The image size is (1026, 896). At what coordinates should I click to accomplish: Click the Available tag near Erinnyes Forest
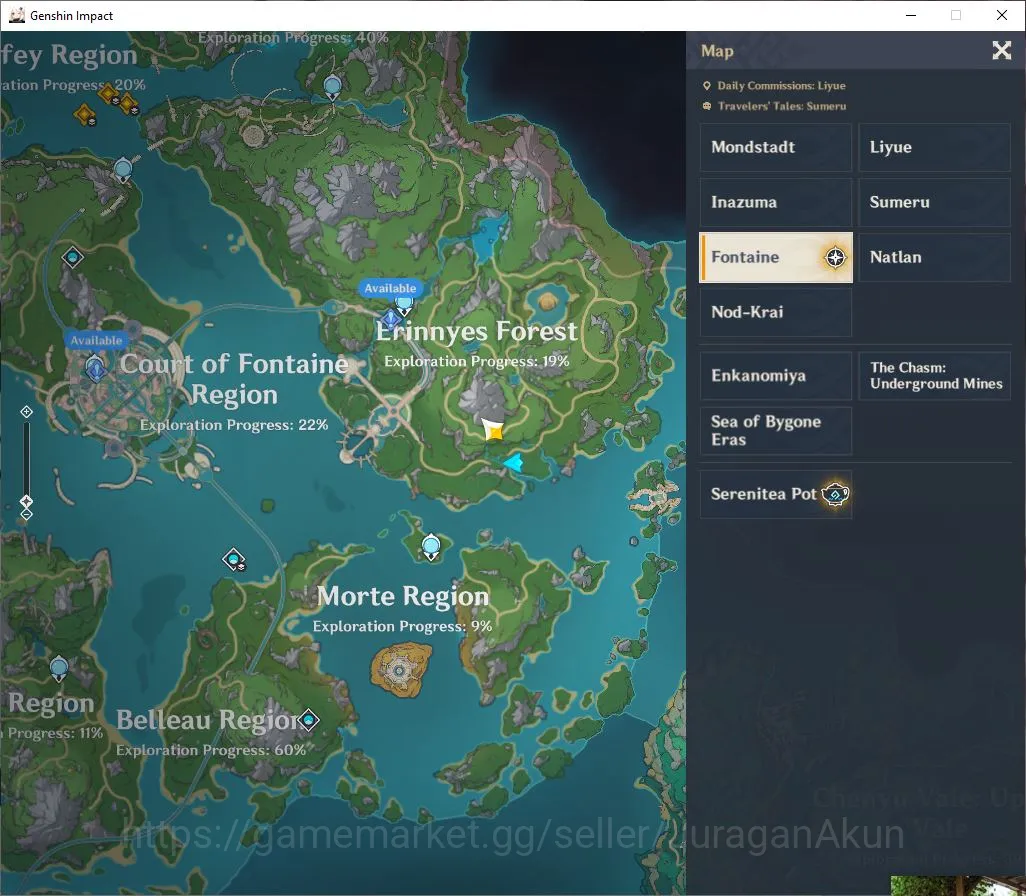pyautogui.click(x=390, y=288)
